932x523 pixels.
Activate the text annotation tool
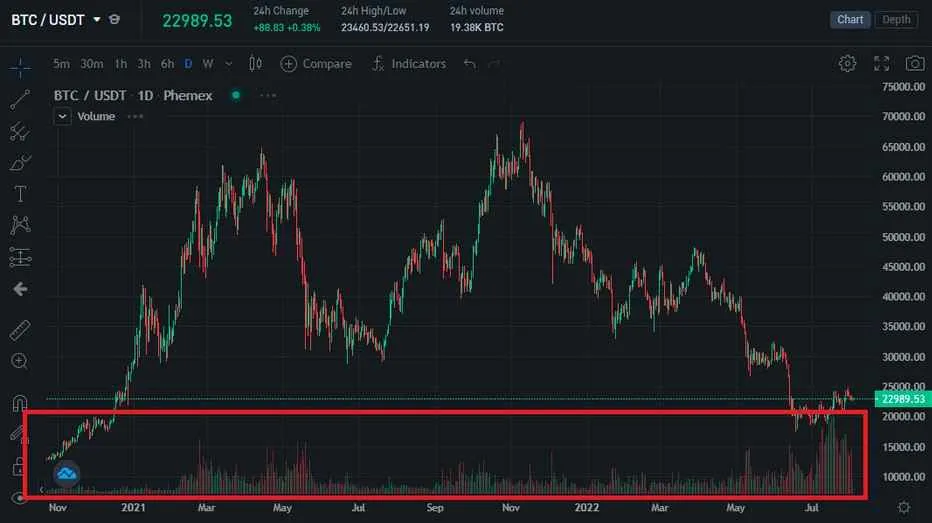pos(20,193)
